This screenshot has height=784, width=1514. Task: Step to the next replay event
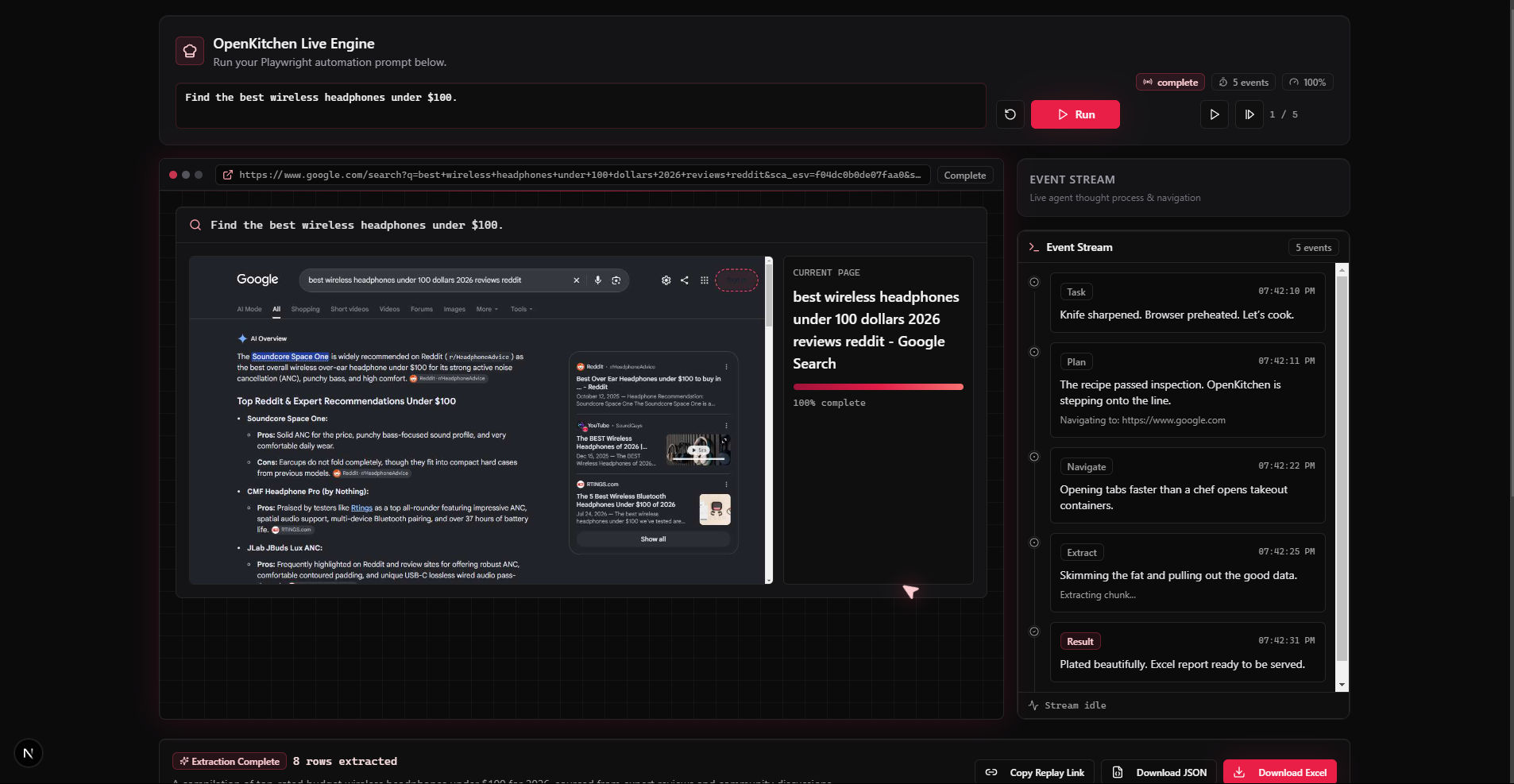(x=1249, y=114)
